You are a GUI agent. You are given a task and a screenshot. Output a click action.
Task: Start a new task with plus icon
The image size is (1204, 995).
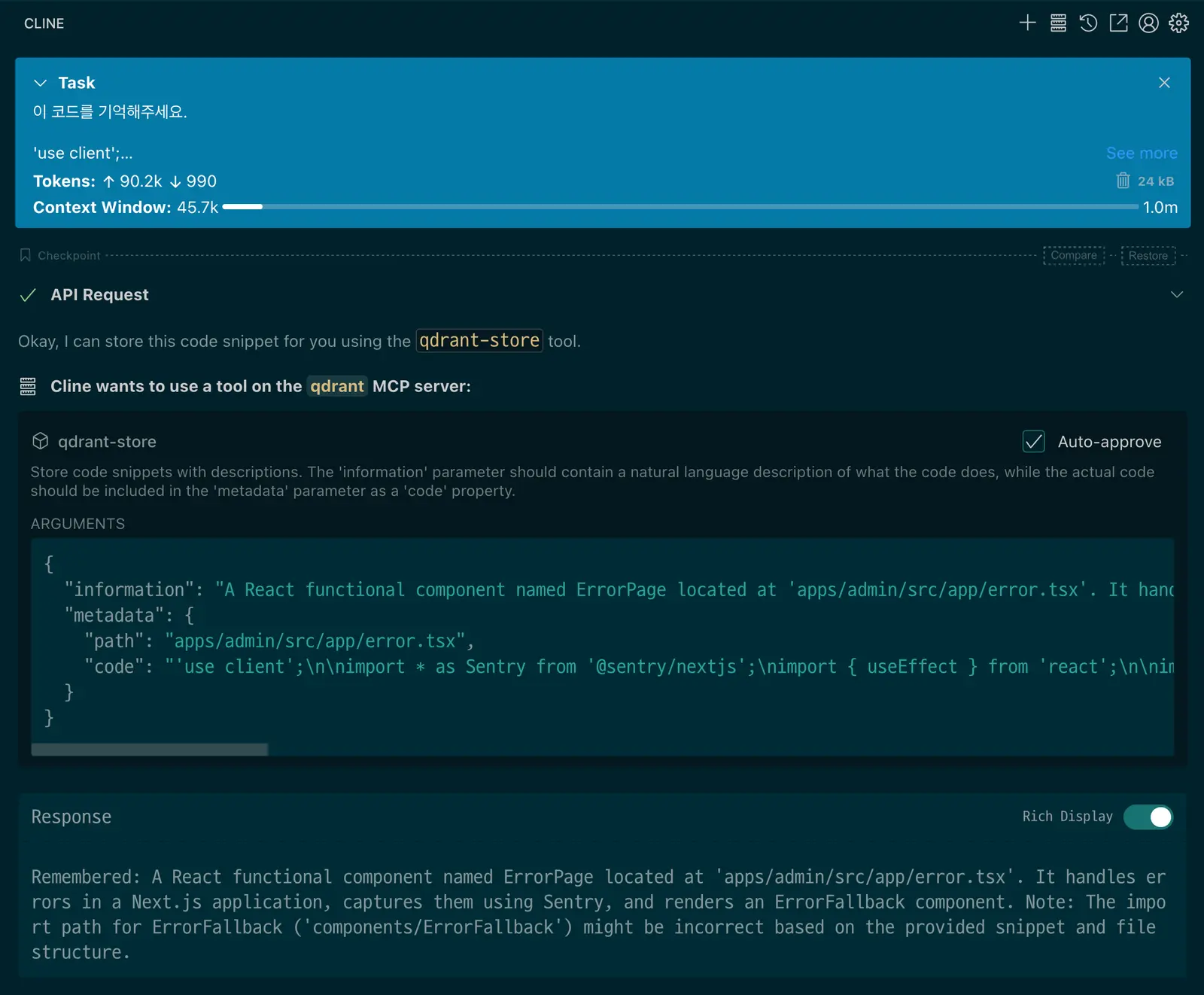pyautogui.click(x=1027, y=23)
